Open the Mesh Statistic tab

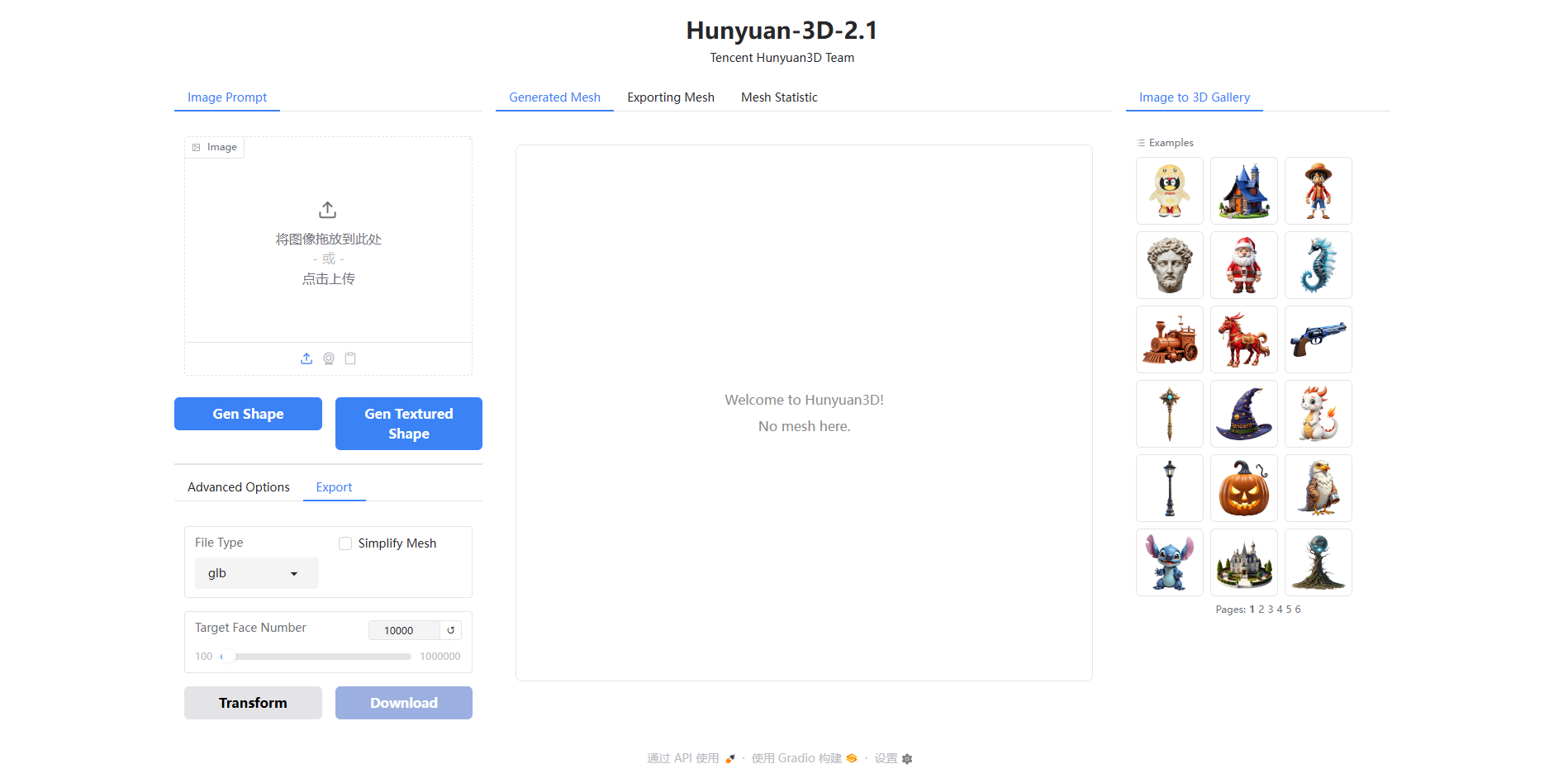tap(779, 97)
